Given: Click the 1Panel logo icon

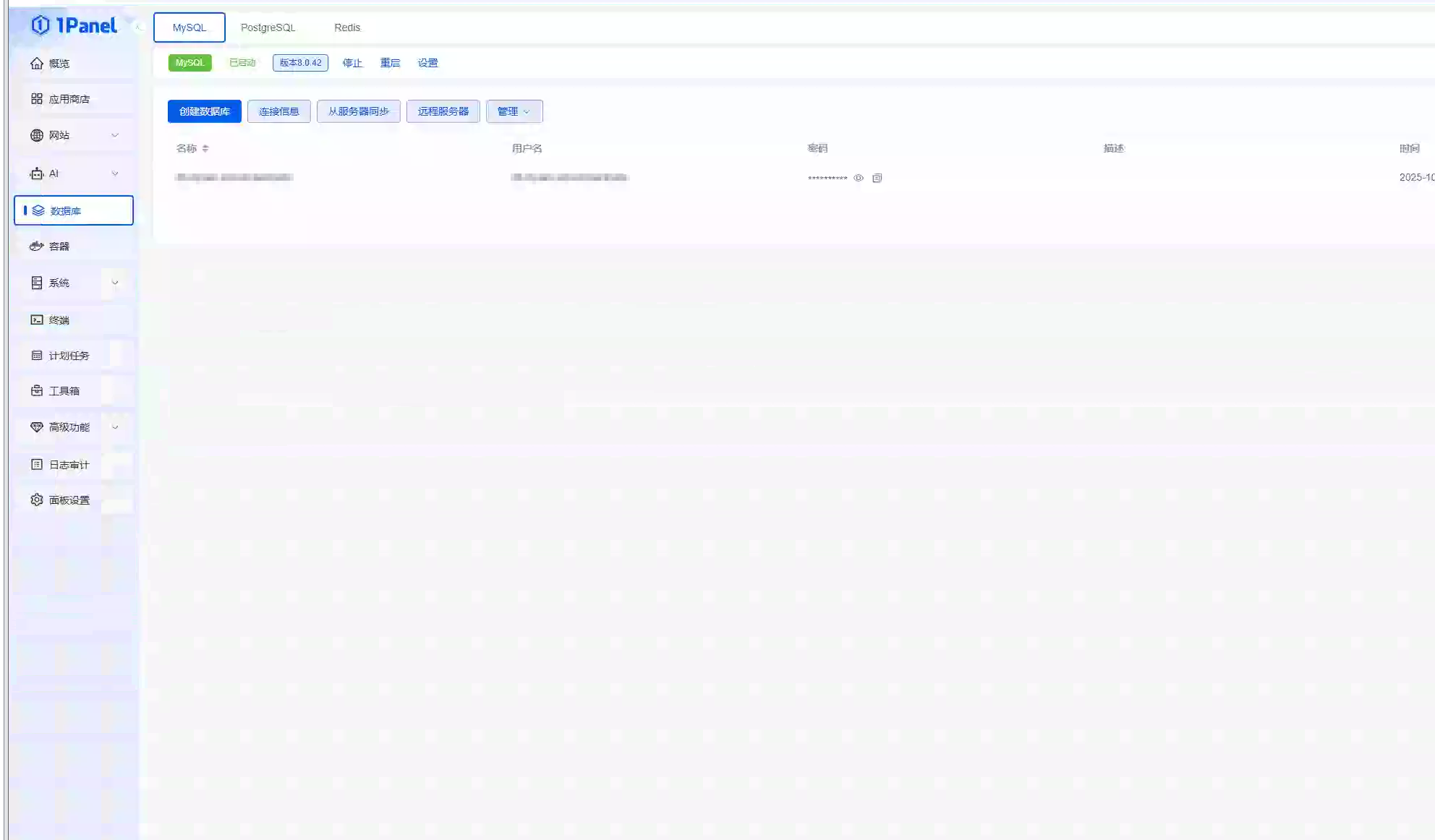Looking at the screenshot, I should click(x=41, y=25).
